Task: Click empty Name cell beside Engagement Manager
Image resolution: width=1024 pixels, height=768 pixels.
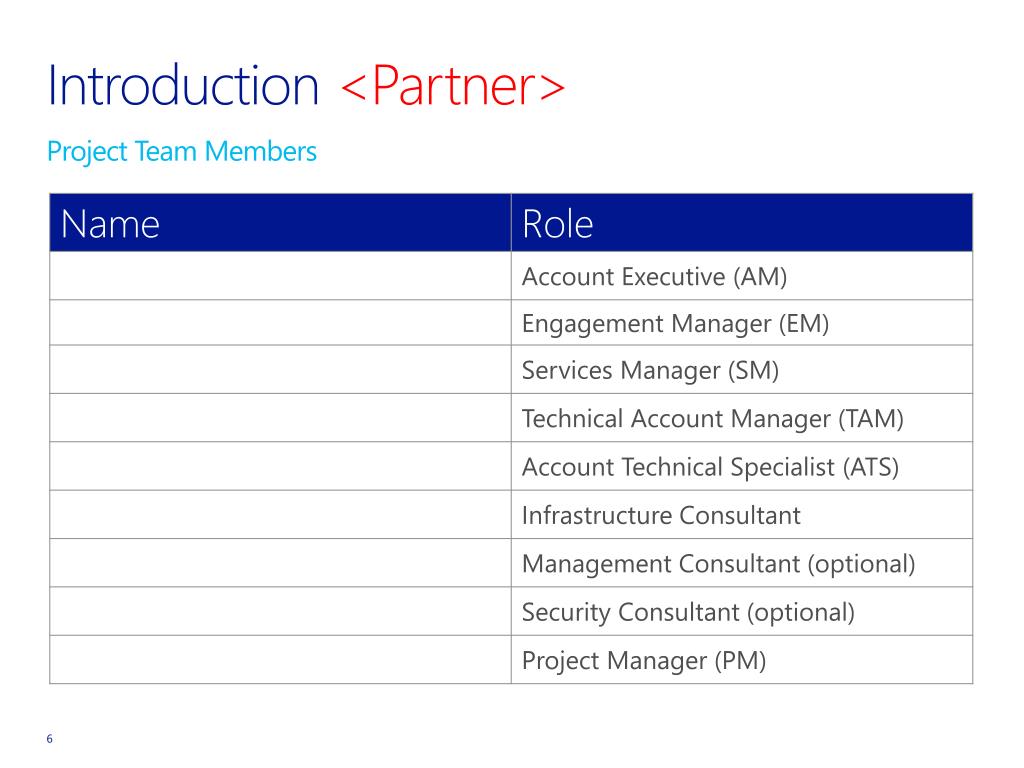Action: pos(280,324)
